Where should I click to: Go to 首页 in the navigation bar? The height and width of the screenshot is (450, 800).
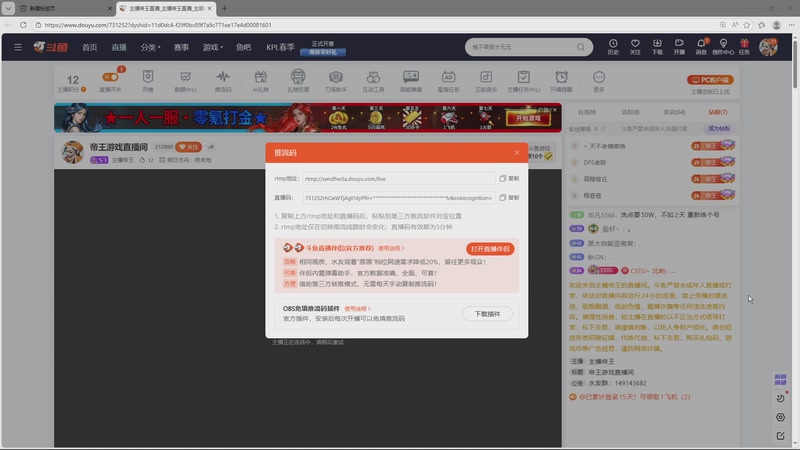tap(90, 47)
